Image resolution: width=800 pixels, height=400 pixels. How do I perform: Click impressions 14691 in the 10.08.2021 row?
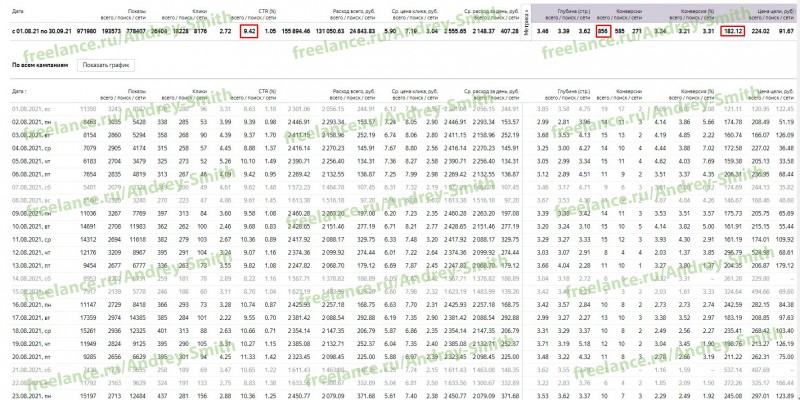[88, 228]
